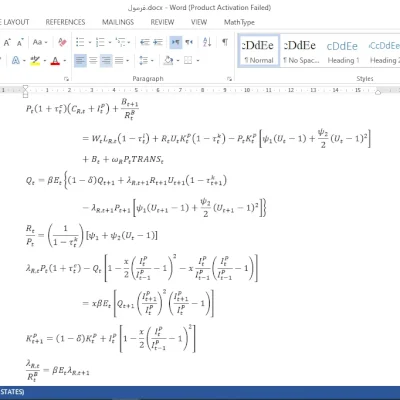Open the MathType ribbon tab
400x400 pixels.
click(239, 22)
